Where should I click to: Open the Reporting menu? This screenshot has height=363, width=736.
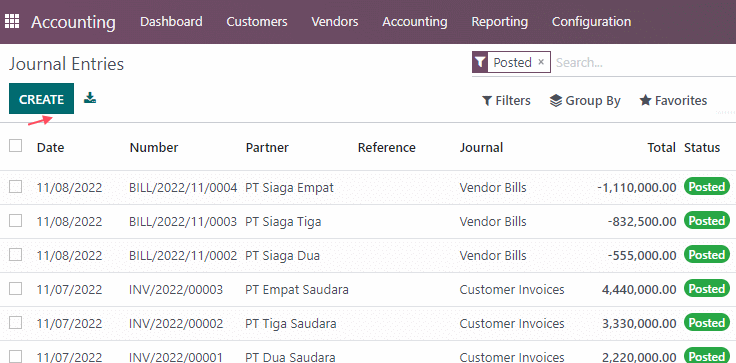(x=499, y=22)
